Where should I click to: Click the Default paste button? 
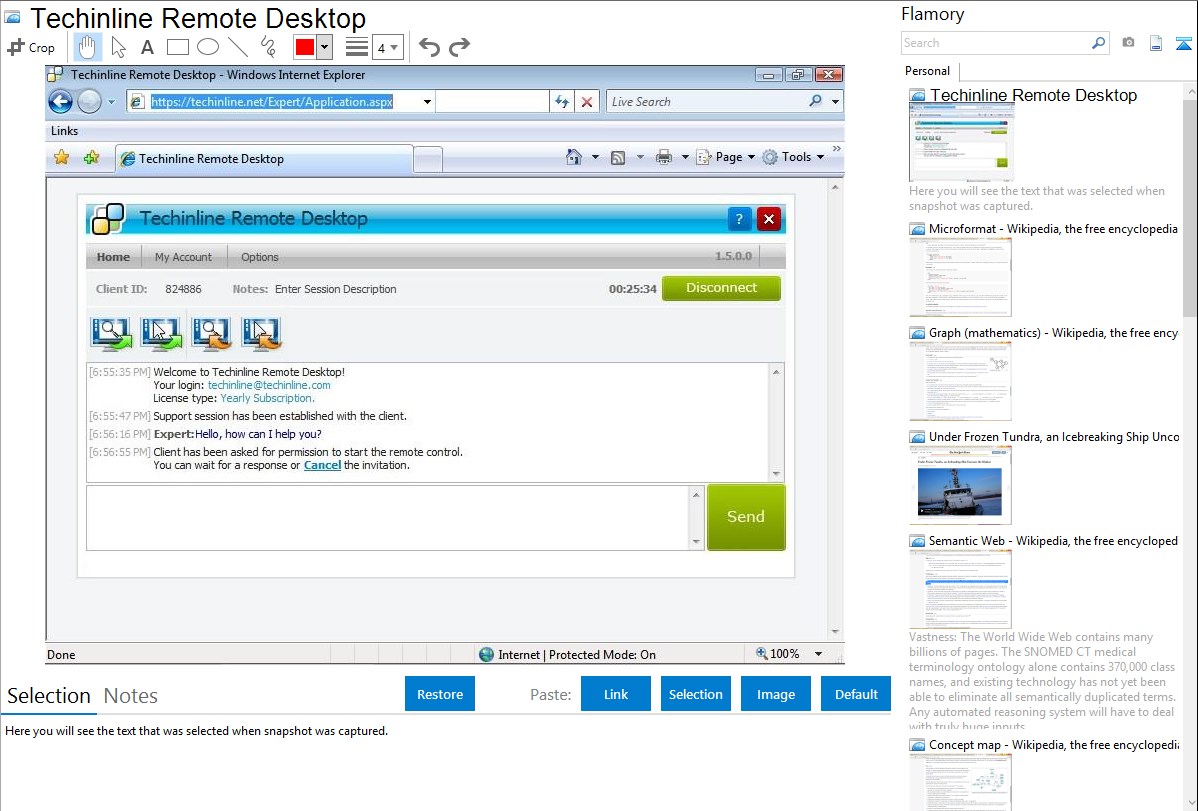pos(856,694)
